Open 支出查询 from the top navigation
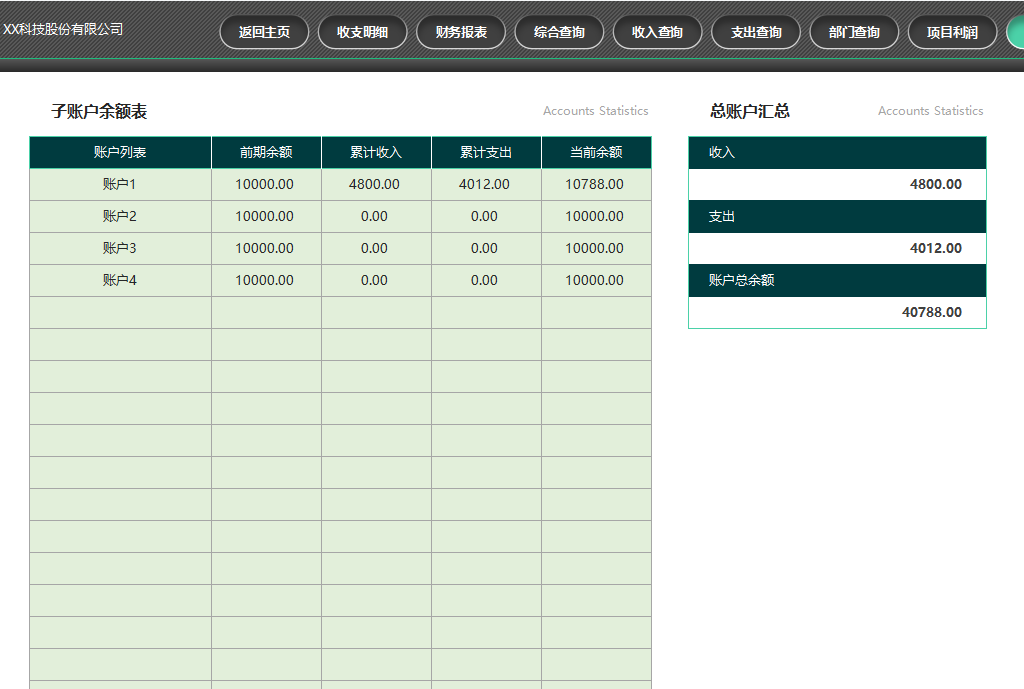The height and width of the screenshot is (689, 1024). pos(756,32)
